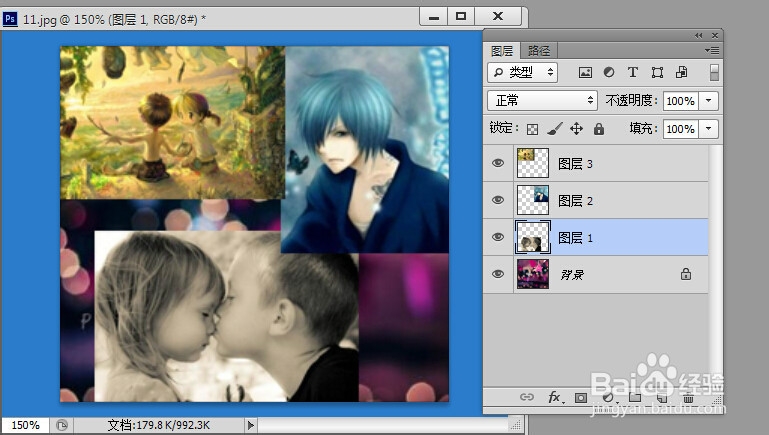
Task: Lock image pixels brush icon
Action: point(555,129)
